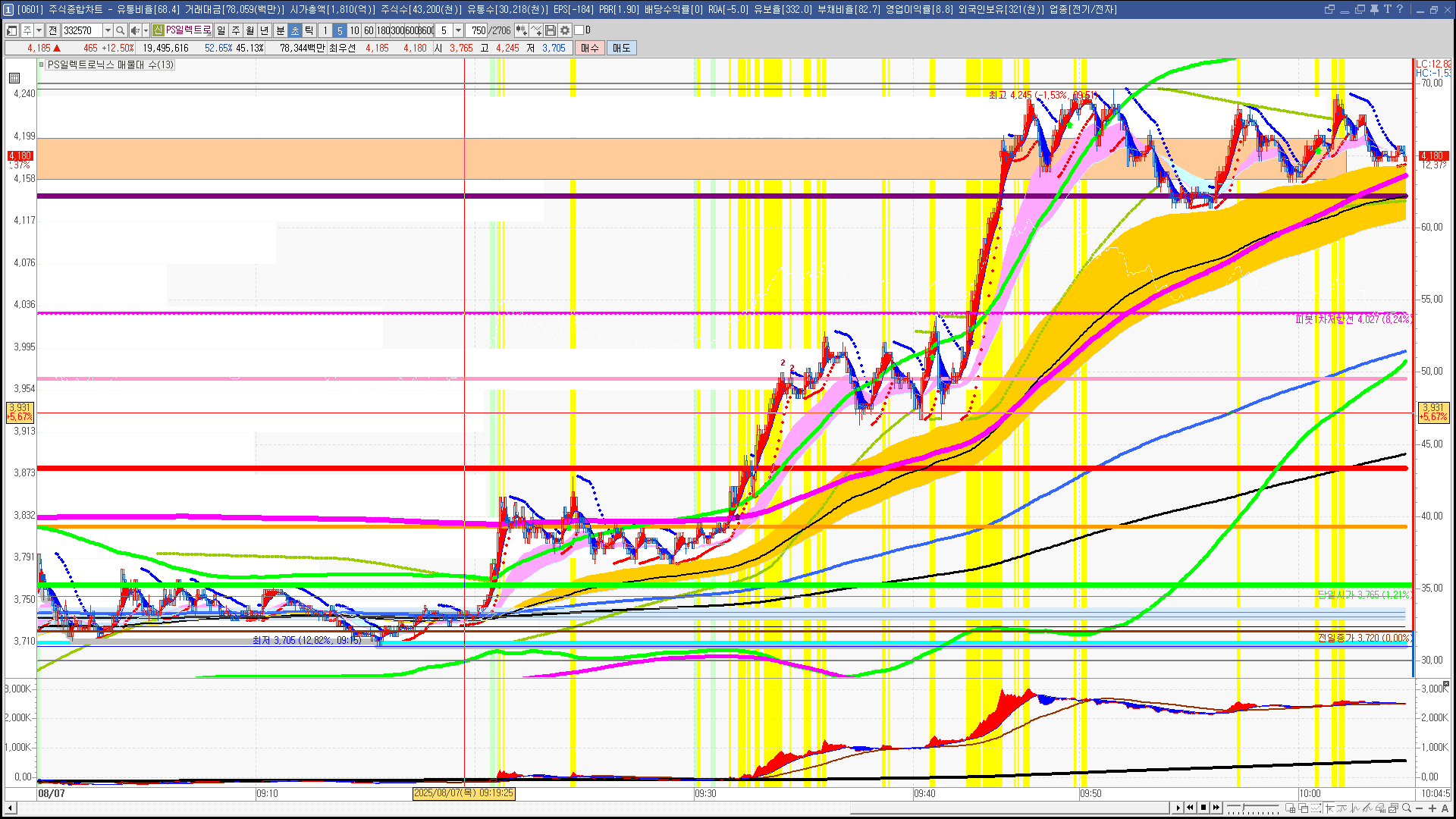This screenshot has height=819, width=1456.
Task: Open chart settings gear icon
Action: (565, 30)
